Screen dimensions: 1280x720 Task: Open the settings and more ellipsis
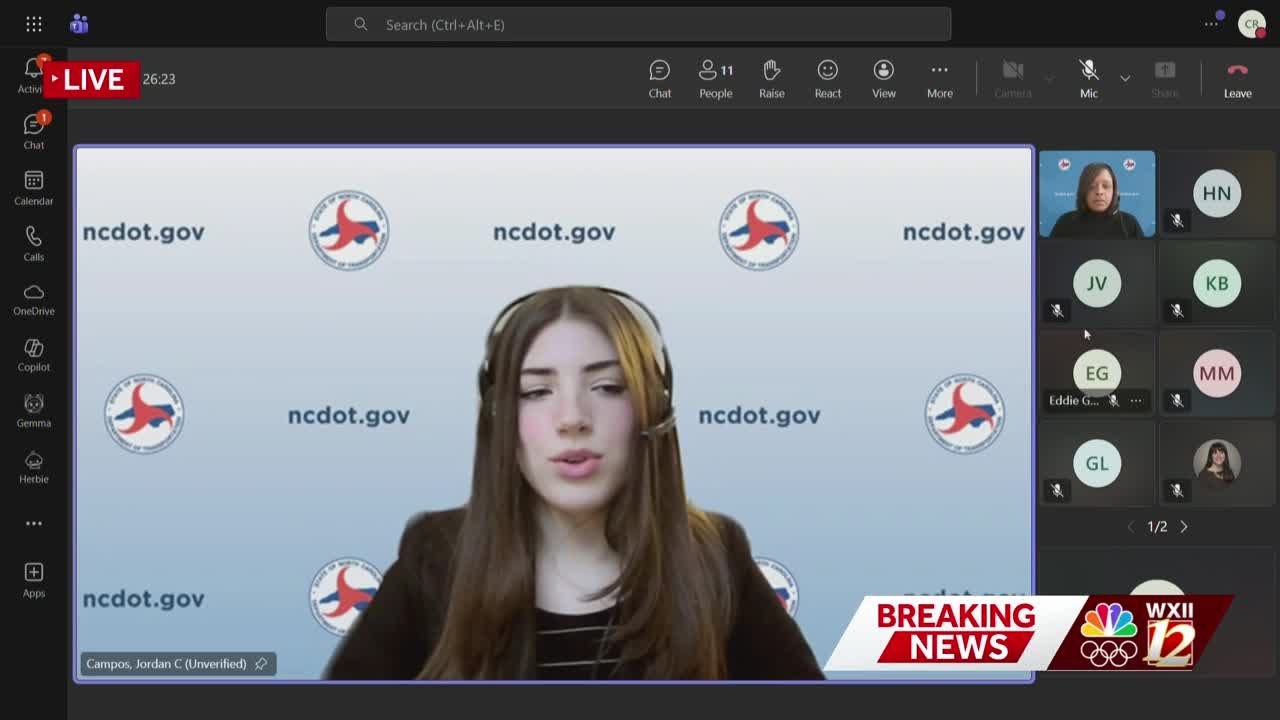pyautogui.click(x=1211, y=24)
